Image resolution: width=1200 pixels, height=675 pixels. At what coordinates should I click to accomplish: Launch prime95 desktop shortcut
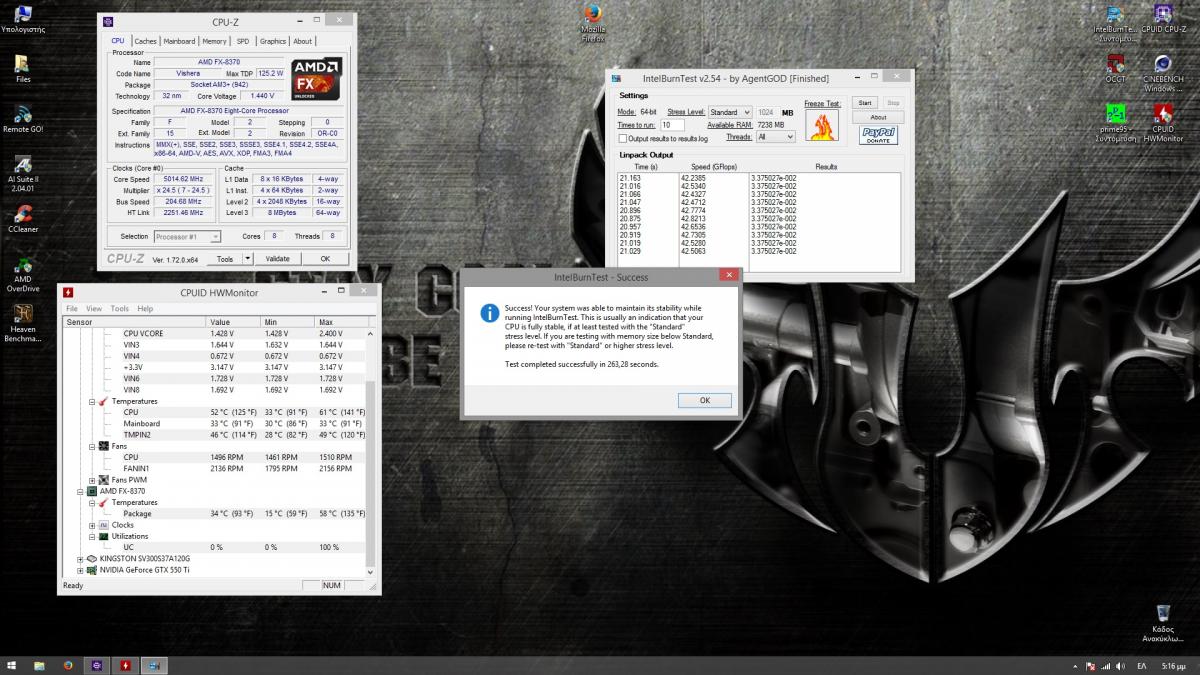pyautogui.click(x=1116, y=123)
